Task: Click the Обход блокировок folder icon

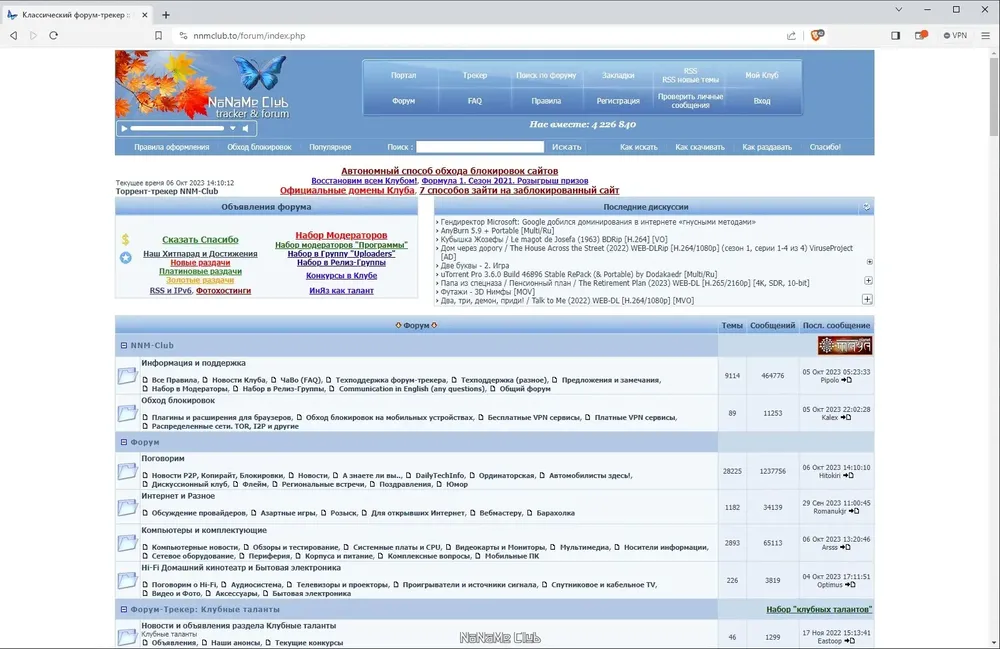Action: (128, 413)
